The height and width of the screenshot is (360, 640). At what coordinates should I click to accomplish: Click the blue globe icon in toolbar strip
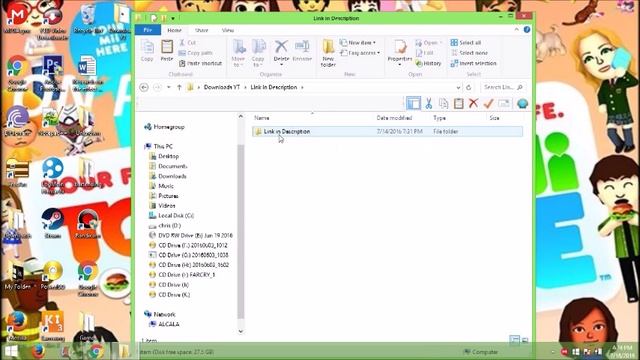click(522, 104)
